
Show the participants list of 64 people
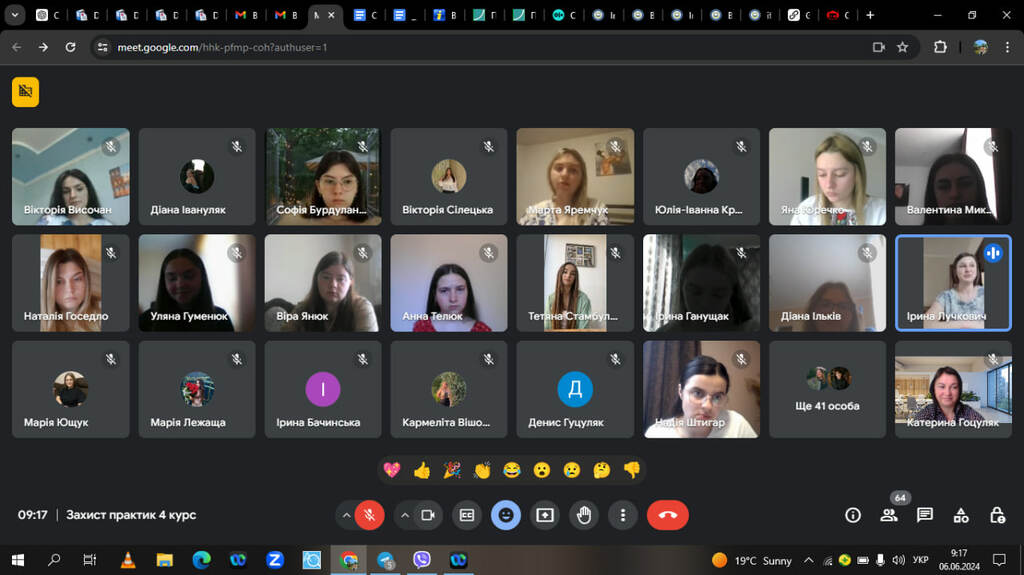[x=888, y=515]
